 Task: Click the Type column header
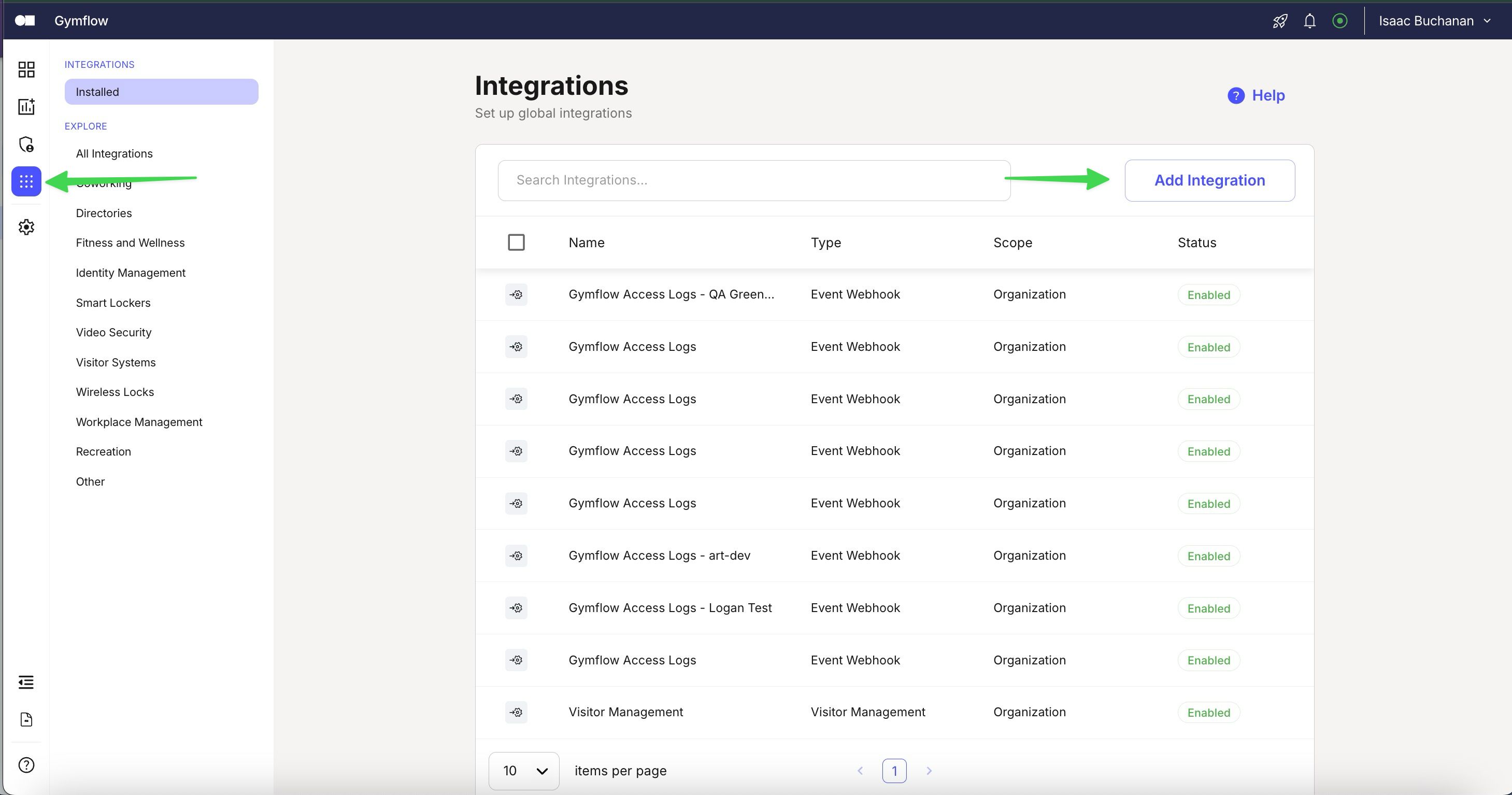click(826, 243)
